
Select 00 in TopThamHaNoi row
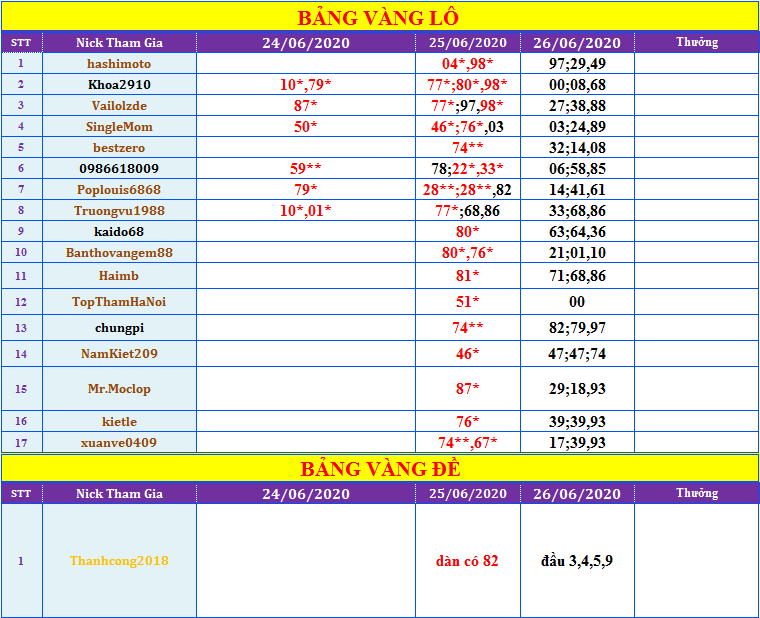pos(577,302)
